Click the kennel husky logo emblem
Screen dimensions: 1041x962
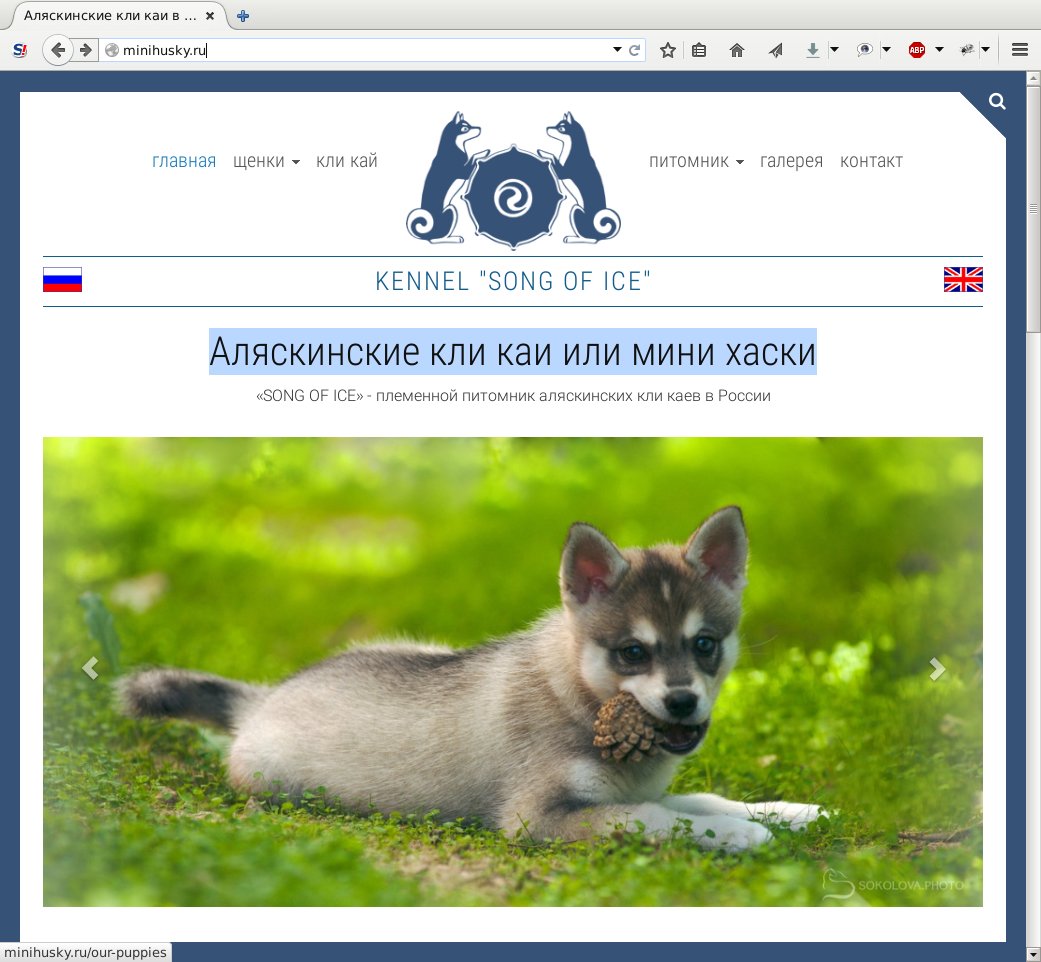point(513,179)
